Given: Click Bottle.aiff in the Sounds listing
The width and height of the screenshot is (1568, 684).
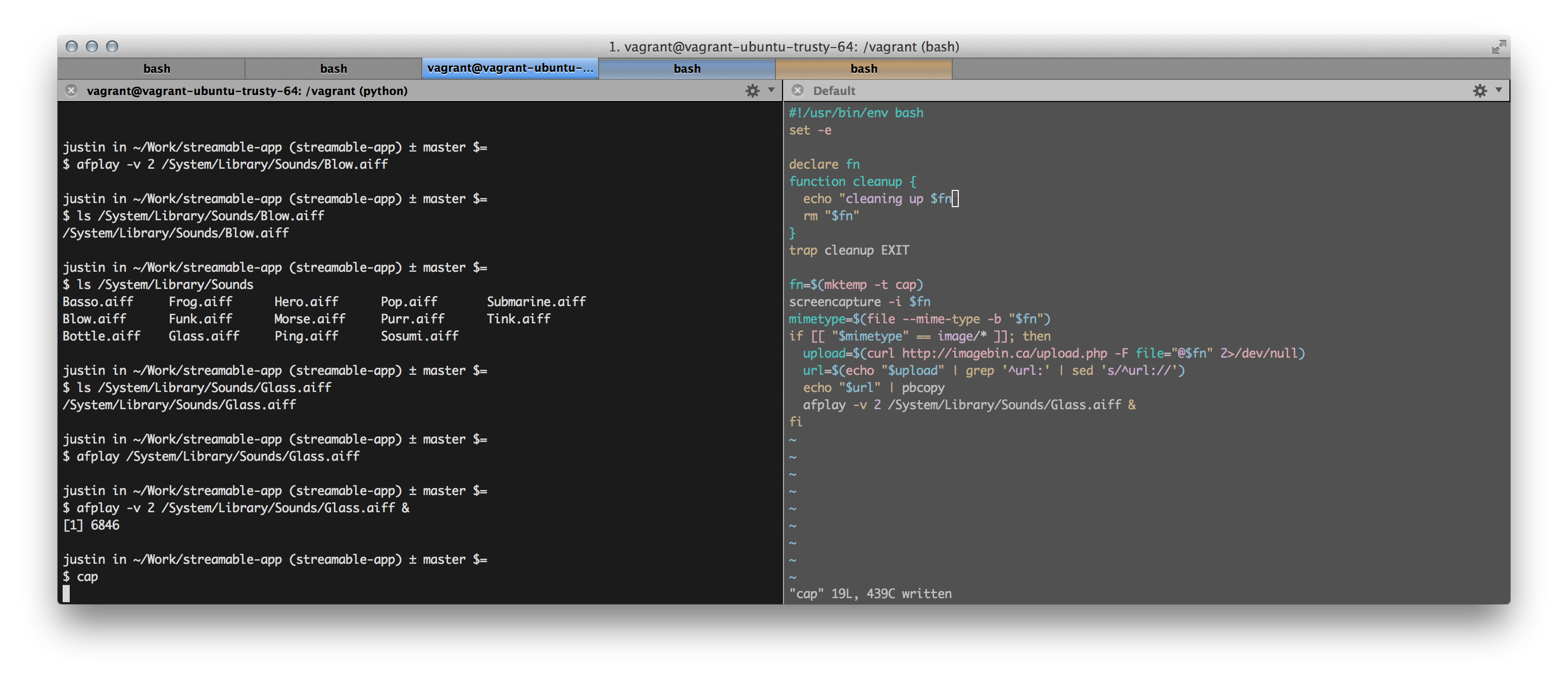Looking at the screenshot, I should [102, 336].
